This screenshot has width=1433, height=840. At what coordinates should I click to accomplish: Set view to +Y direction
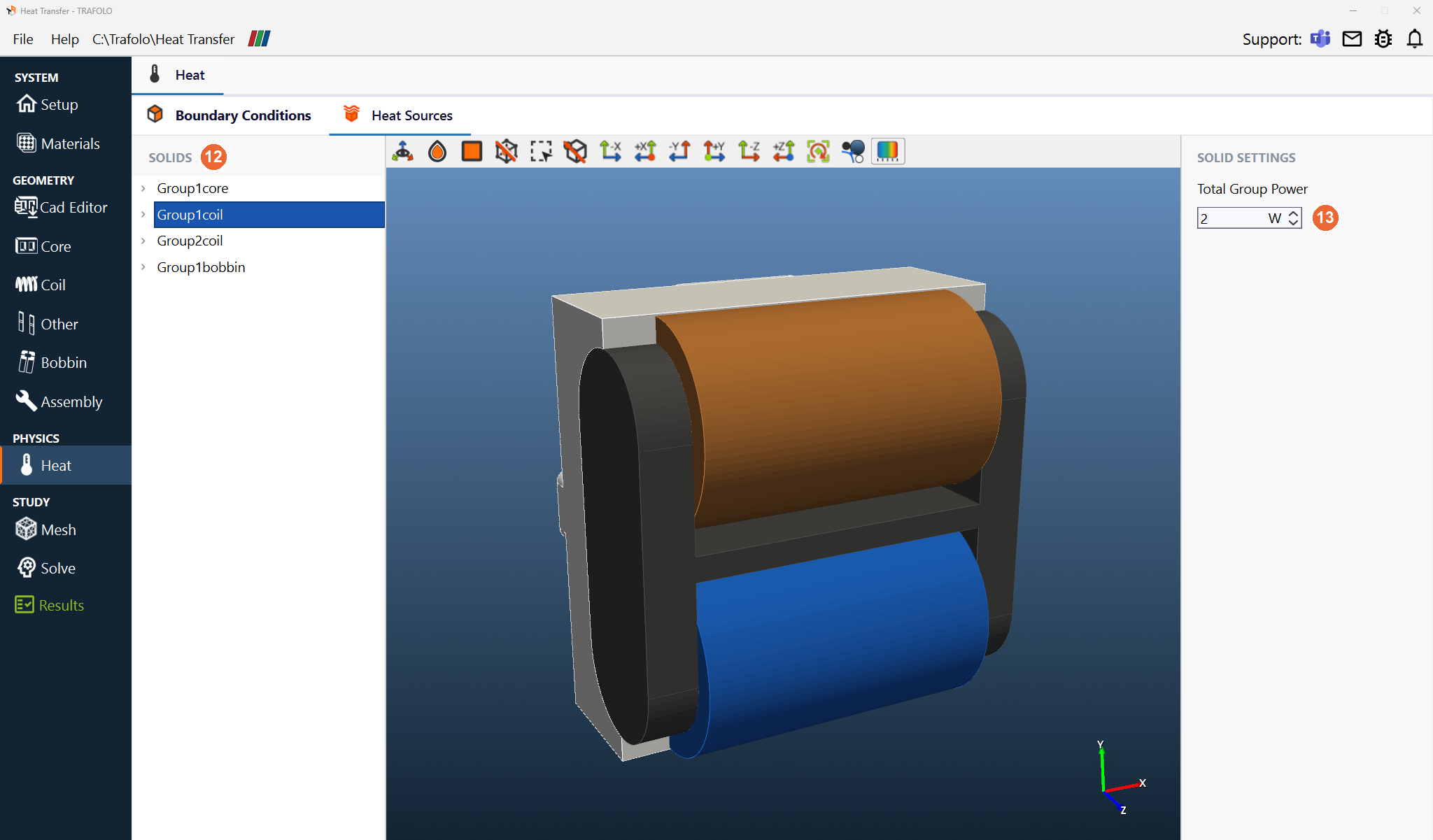coord(714,151)
